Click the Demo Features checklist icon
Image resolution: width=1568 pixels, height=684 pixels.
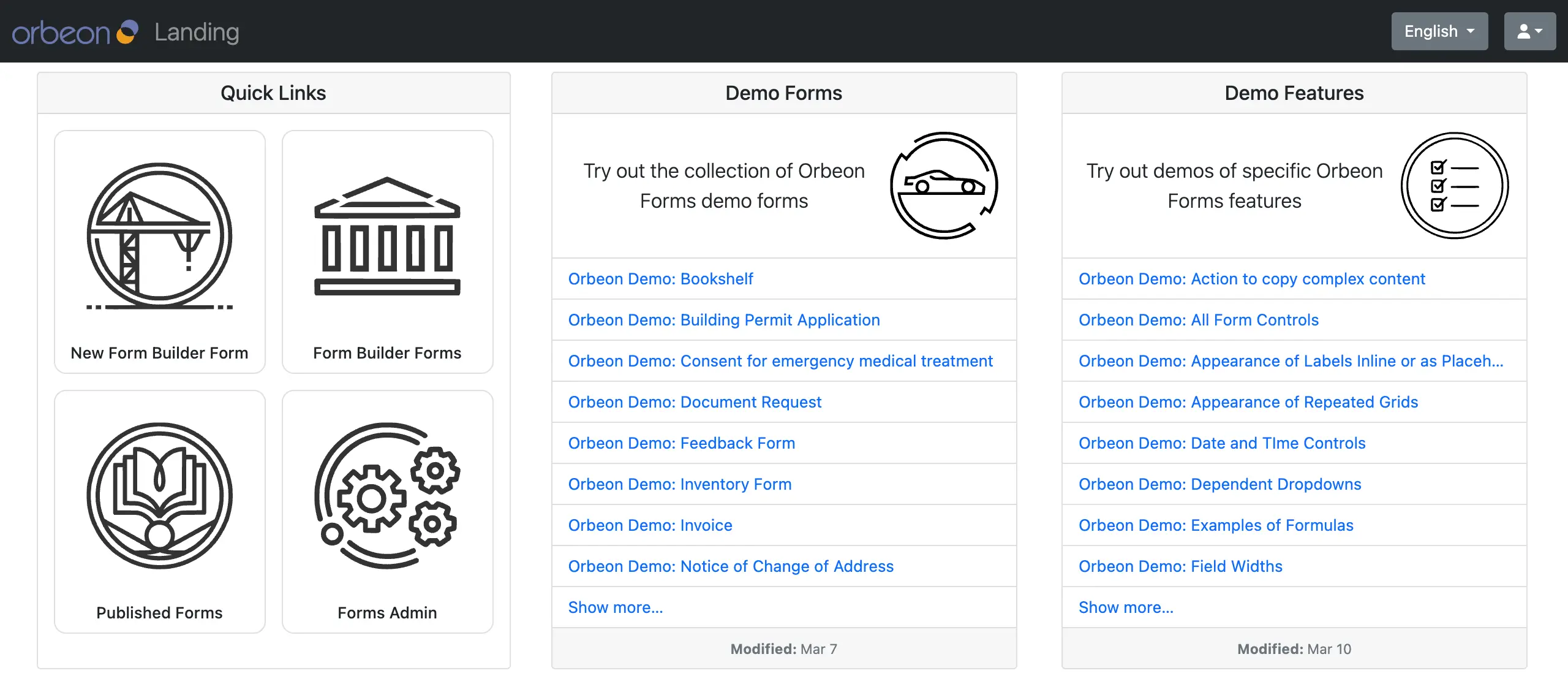[1455, 185]
